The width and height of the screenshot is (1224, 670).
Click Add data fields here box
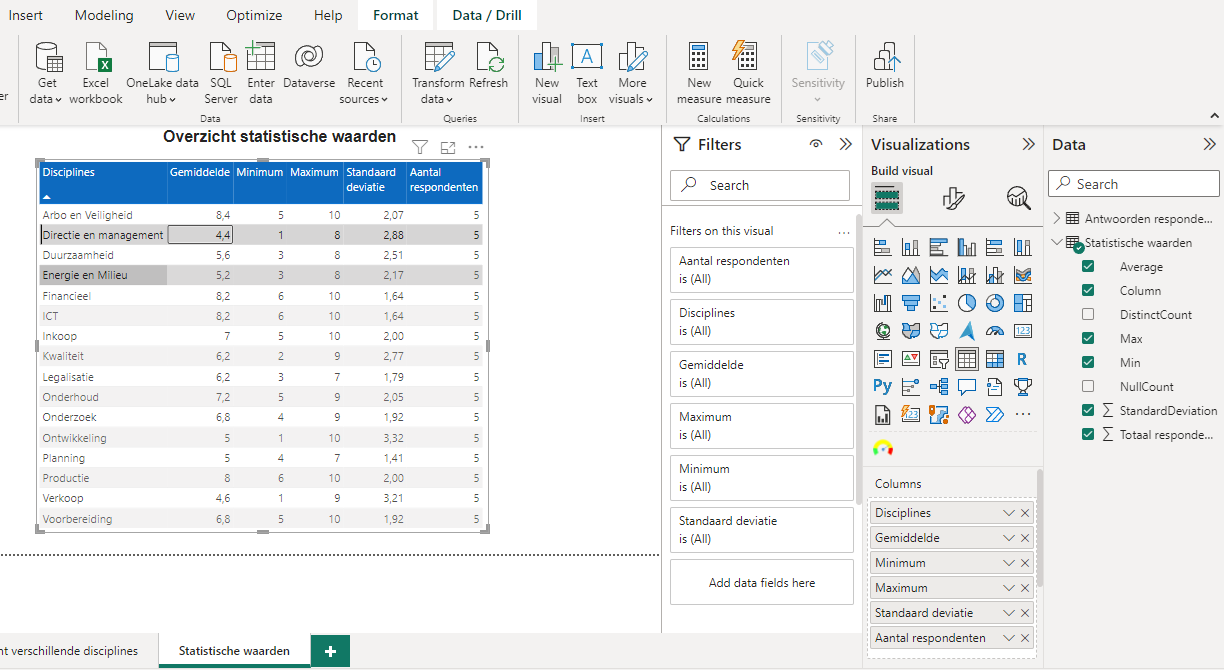[762, 582]
